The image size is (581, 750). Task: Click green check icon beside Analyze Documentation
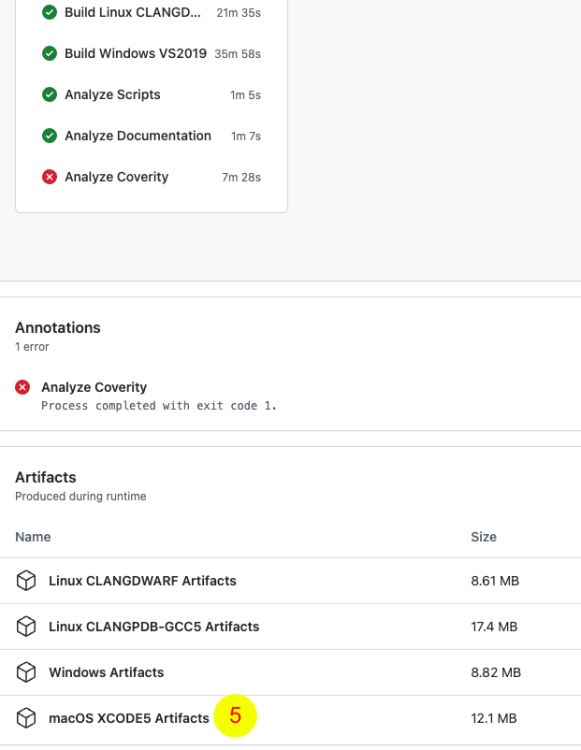(x=49, y=136)
